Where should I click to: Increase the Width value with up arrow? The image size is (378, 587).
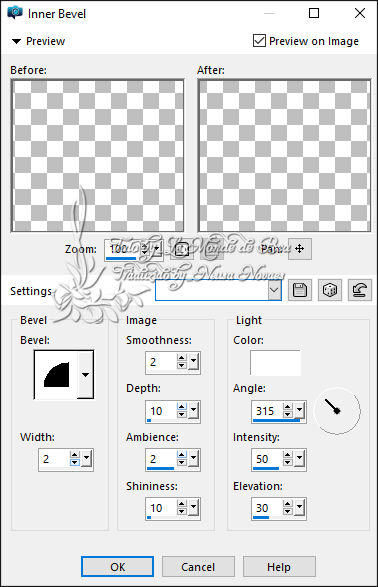pos(74,455)
